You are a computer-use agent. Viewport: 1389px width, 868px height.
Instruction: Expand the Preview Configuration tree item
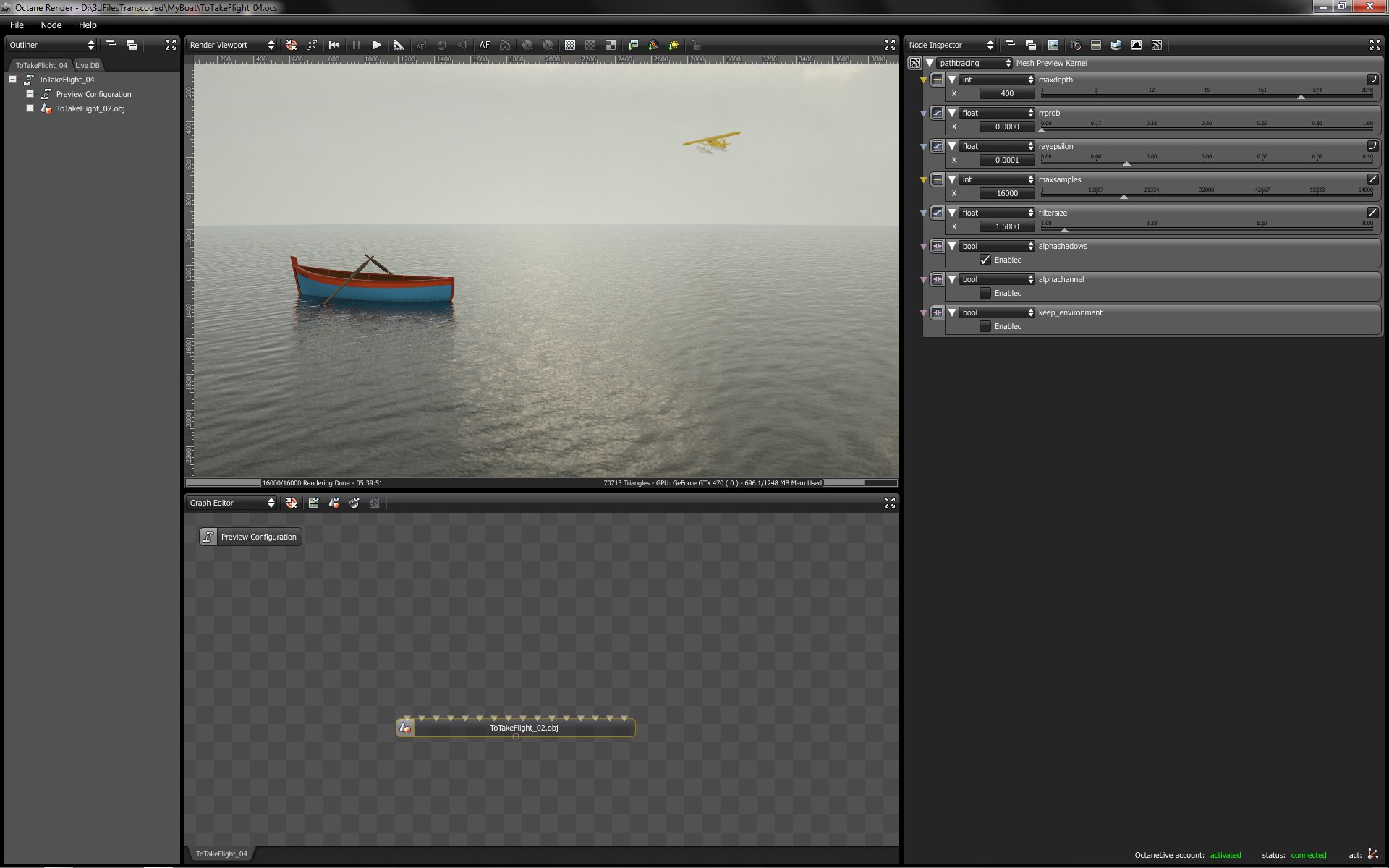pyautogui.click(x=30, y=94)
